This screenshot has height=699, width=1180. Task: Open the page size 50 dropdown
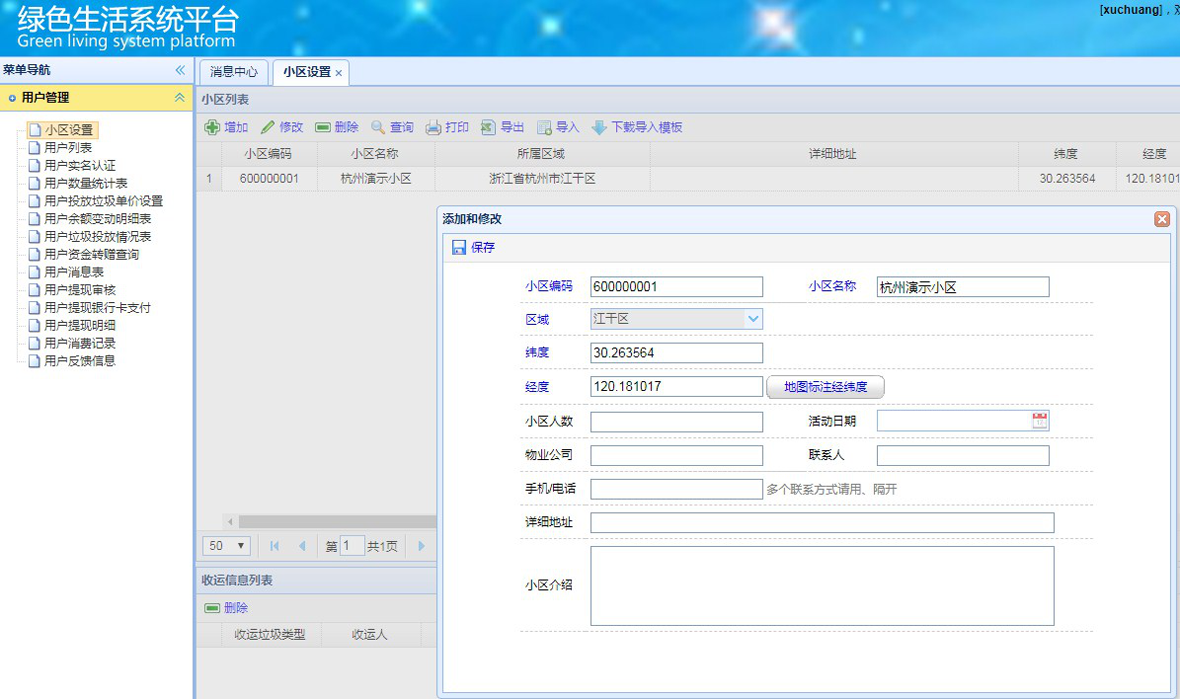click(227, 546)
